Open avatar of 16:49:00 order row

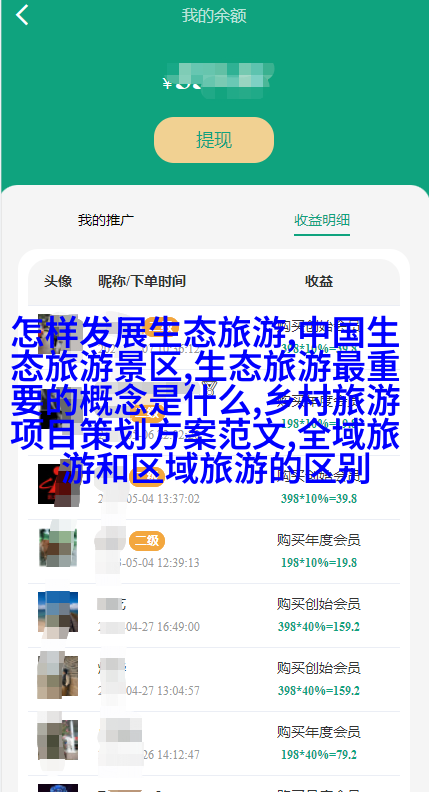(x=58, y=612)
